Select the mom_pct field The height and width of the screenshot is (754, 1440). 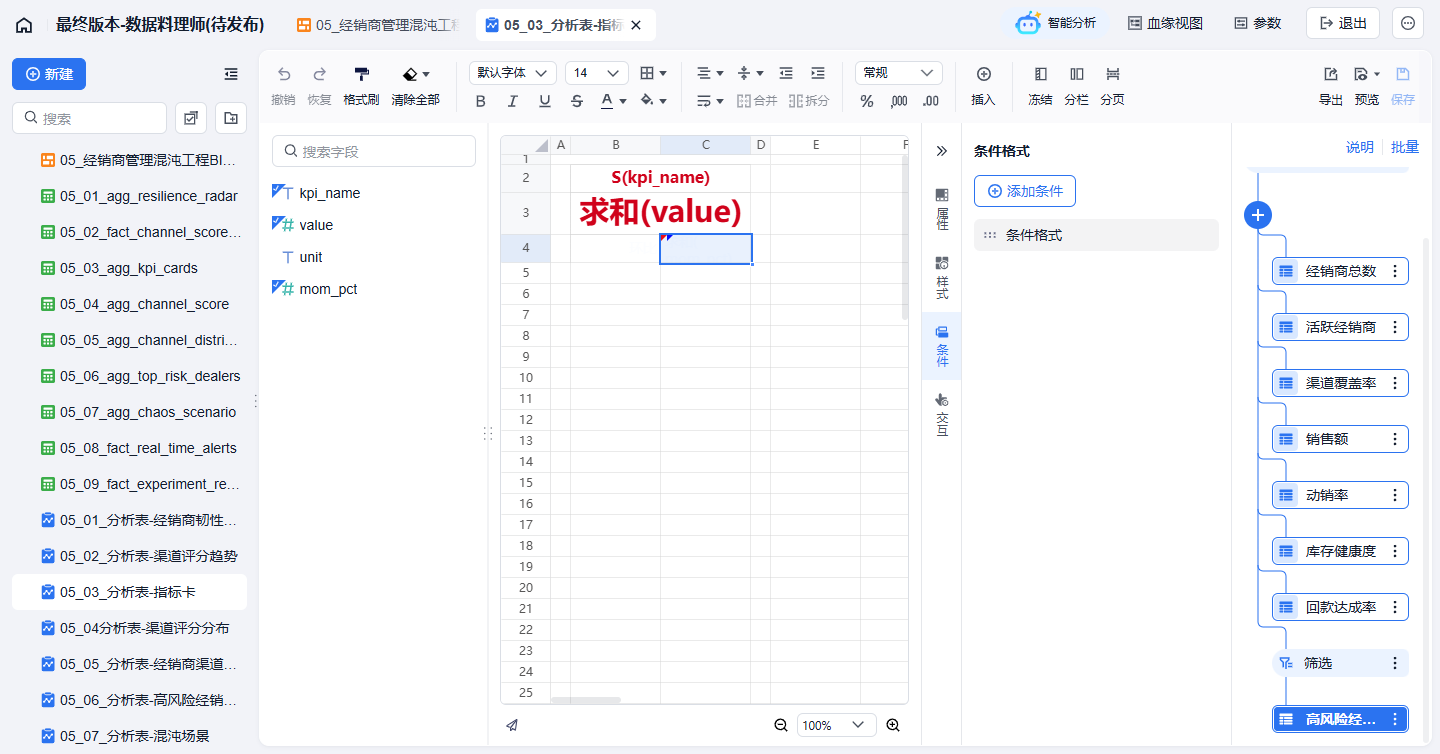tap(328, 289)
